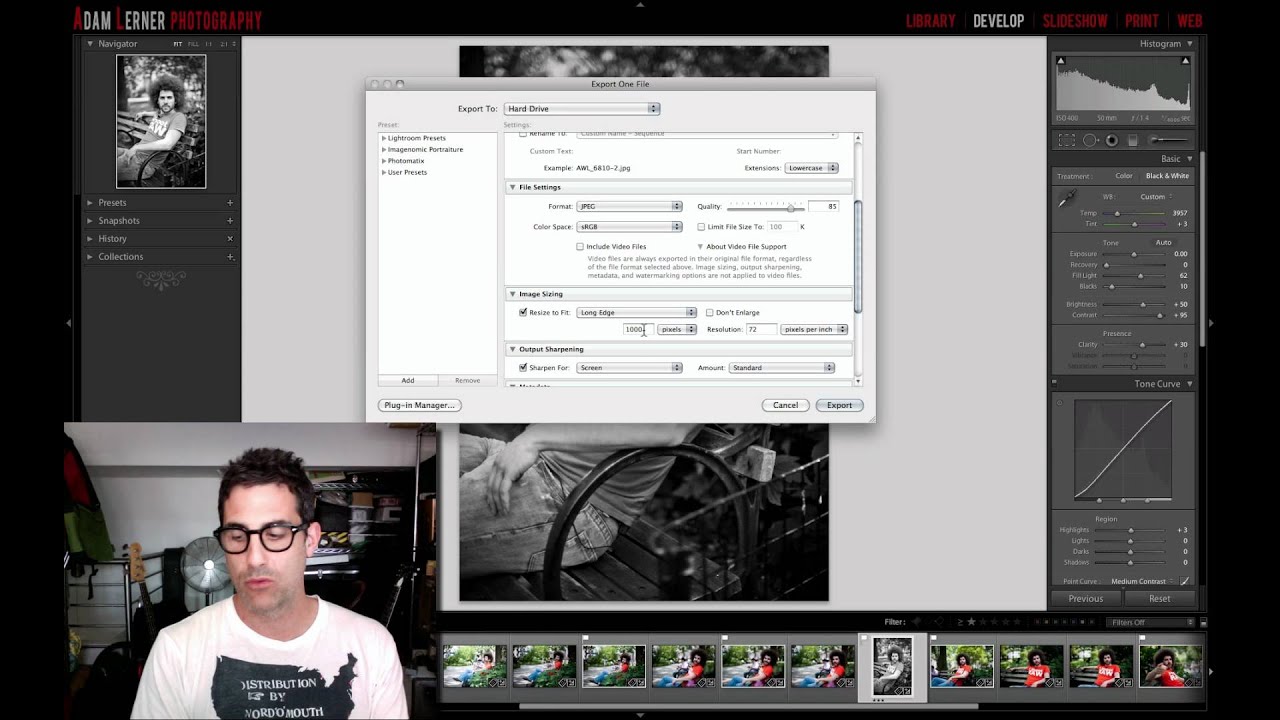1280x720 pixels.
Task: Open the Long Edge resize dropdown
Action: pyautogui.click(x=636, y=313)
